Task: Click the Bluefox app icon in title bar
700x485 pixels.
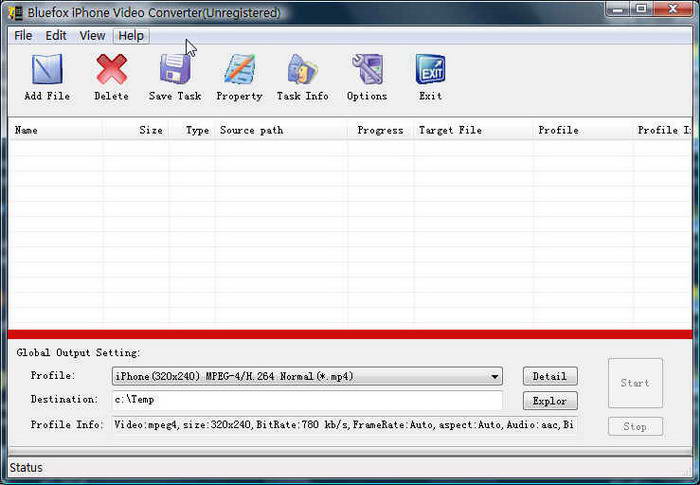Action: [16, 13]
